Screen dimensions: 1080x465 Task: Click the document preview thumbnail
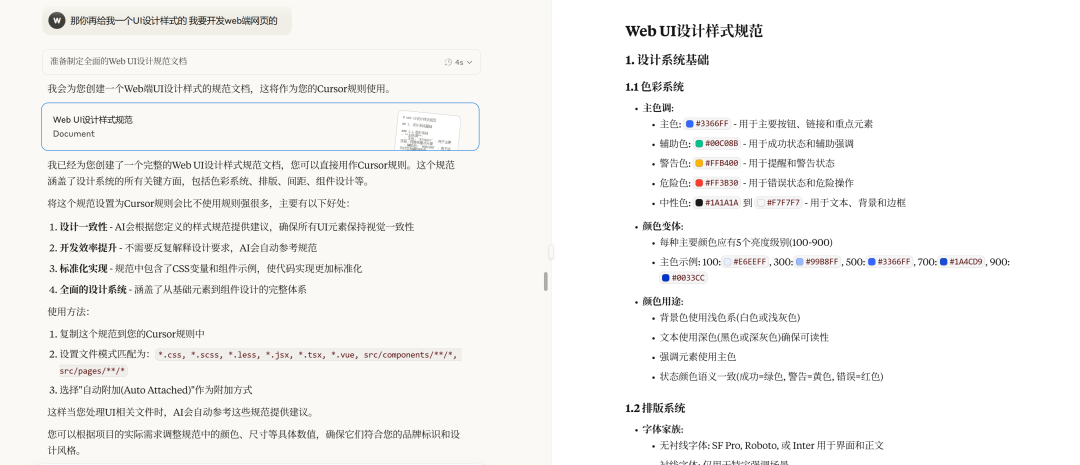coord(428,131)
